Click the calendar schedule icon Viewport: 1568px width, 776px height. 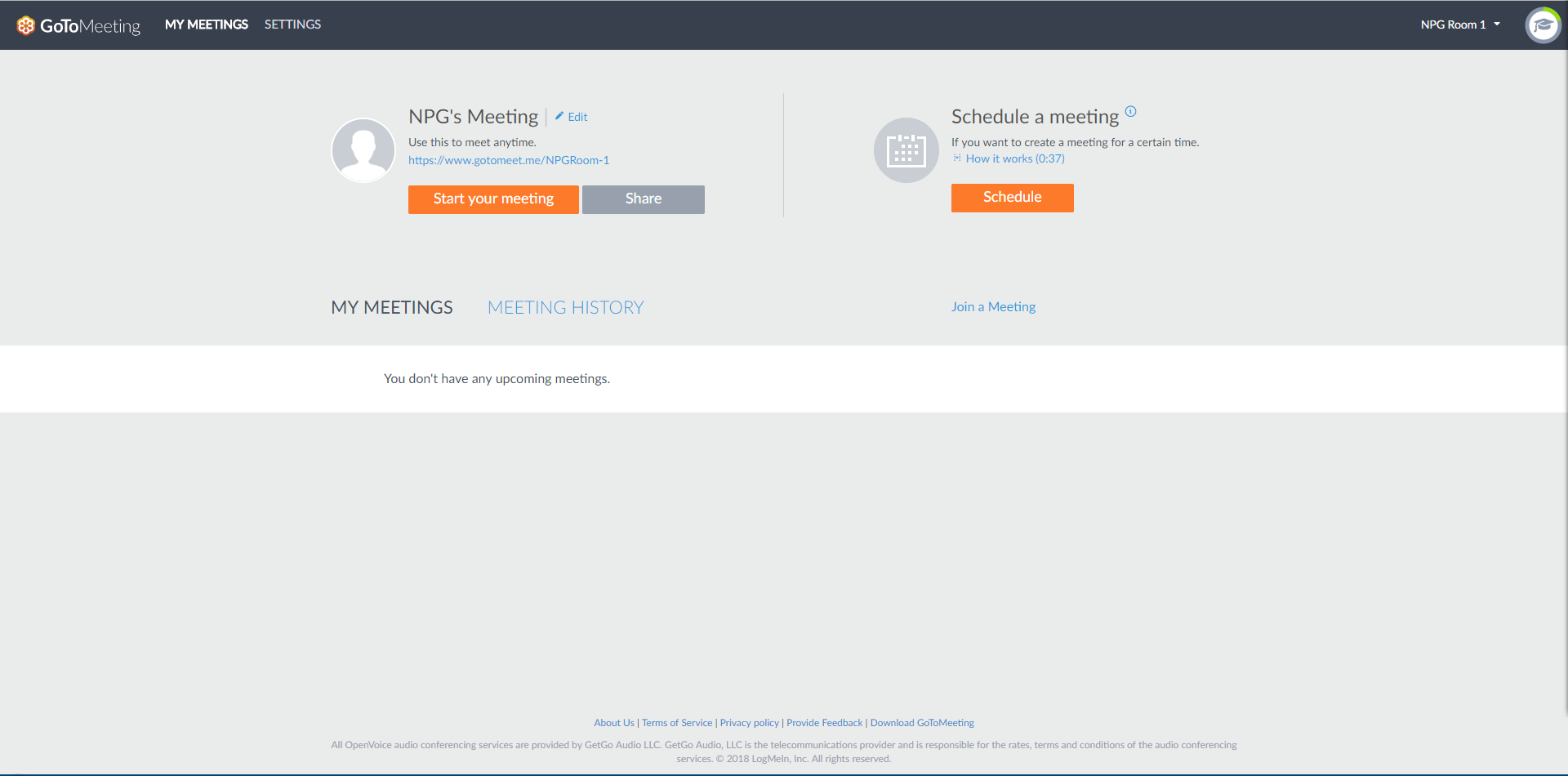pos(906,150)
